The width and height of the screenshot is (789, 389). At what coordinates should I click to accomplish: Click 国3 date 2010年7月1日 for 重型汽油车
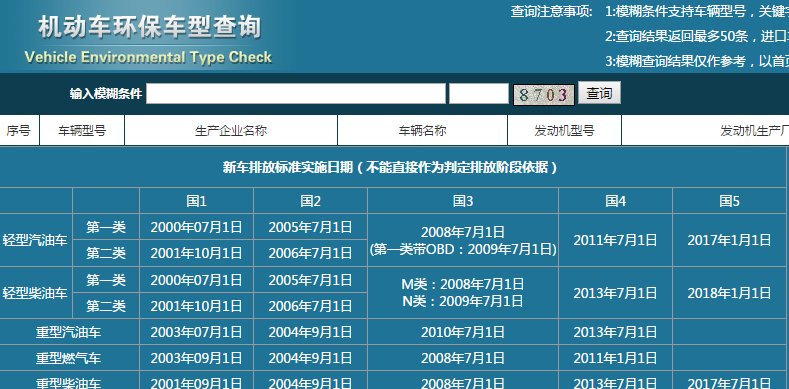[x=463, y=332]
